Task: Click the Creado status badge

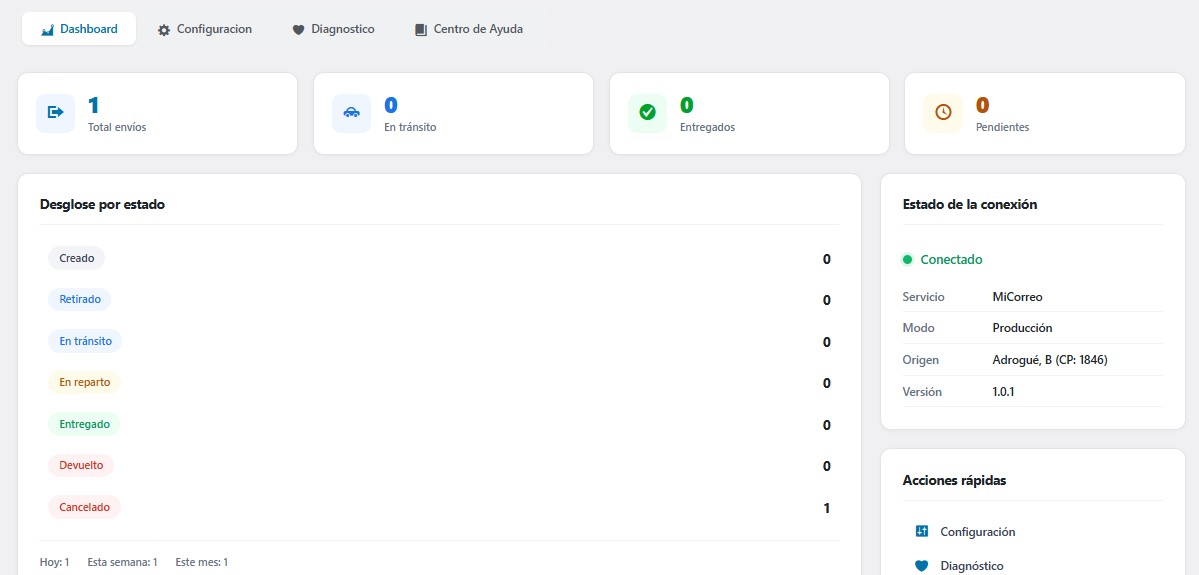Action: pyautogui.click(x=77, y=258)
